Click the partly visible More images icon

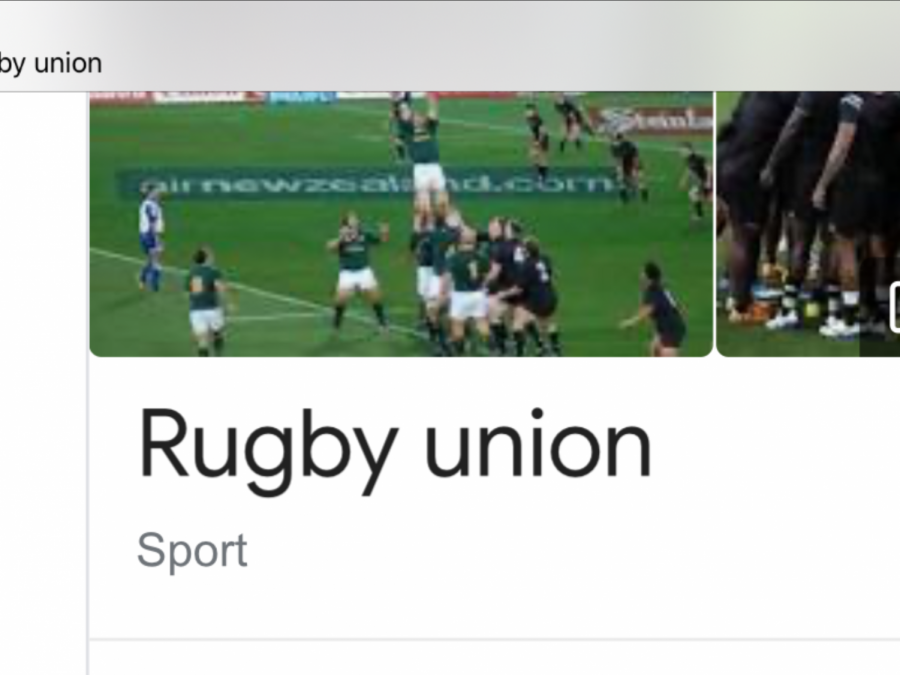point(895,307)
